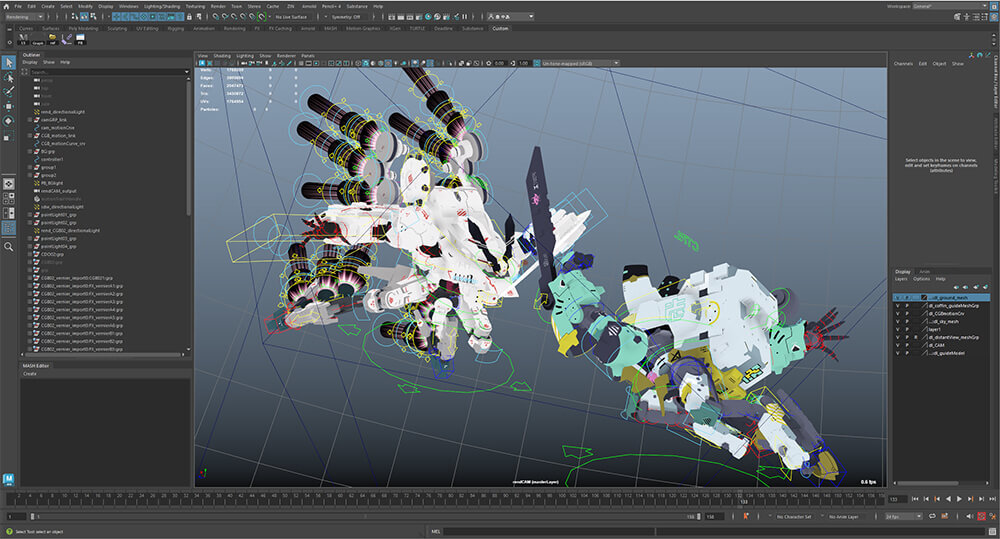Click the set character key icon near range slider
1000x539 pixels.
(745, 517)
